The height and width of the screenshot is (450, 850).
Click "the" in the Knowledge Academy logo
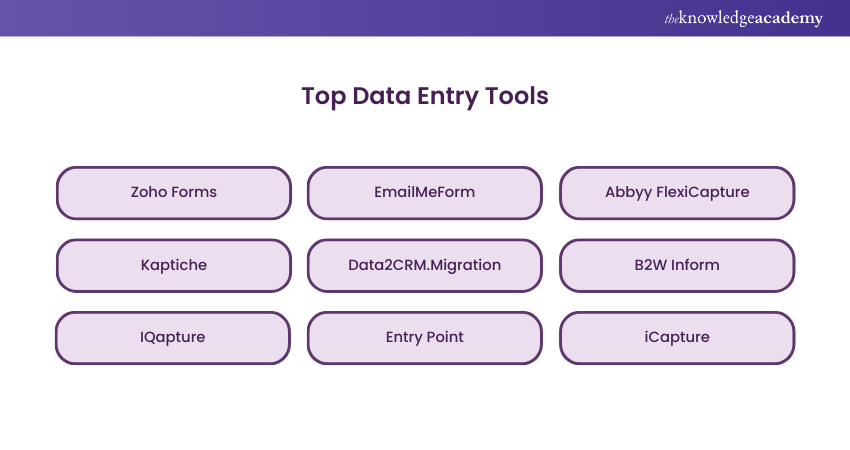click(x=671, y=18)
